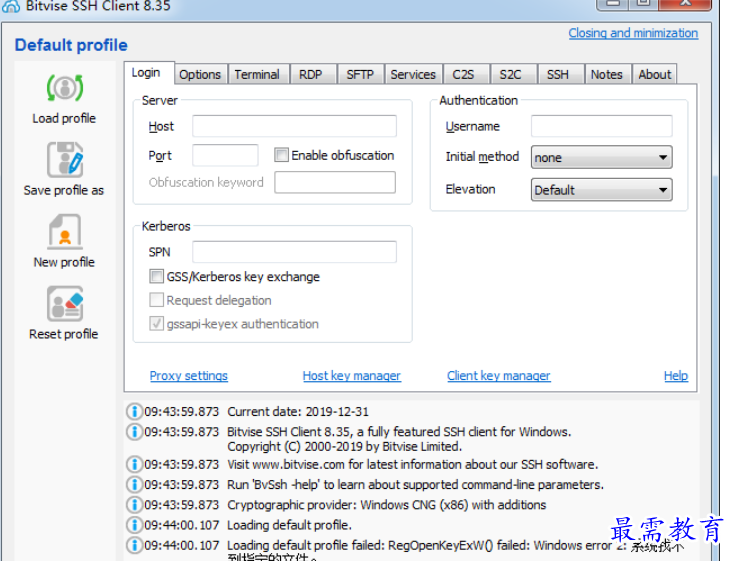Click the 'Current date: 2019-12-31' log text

click(x=298, y=412)
